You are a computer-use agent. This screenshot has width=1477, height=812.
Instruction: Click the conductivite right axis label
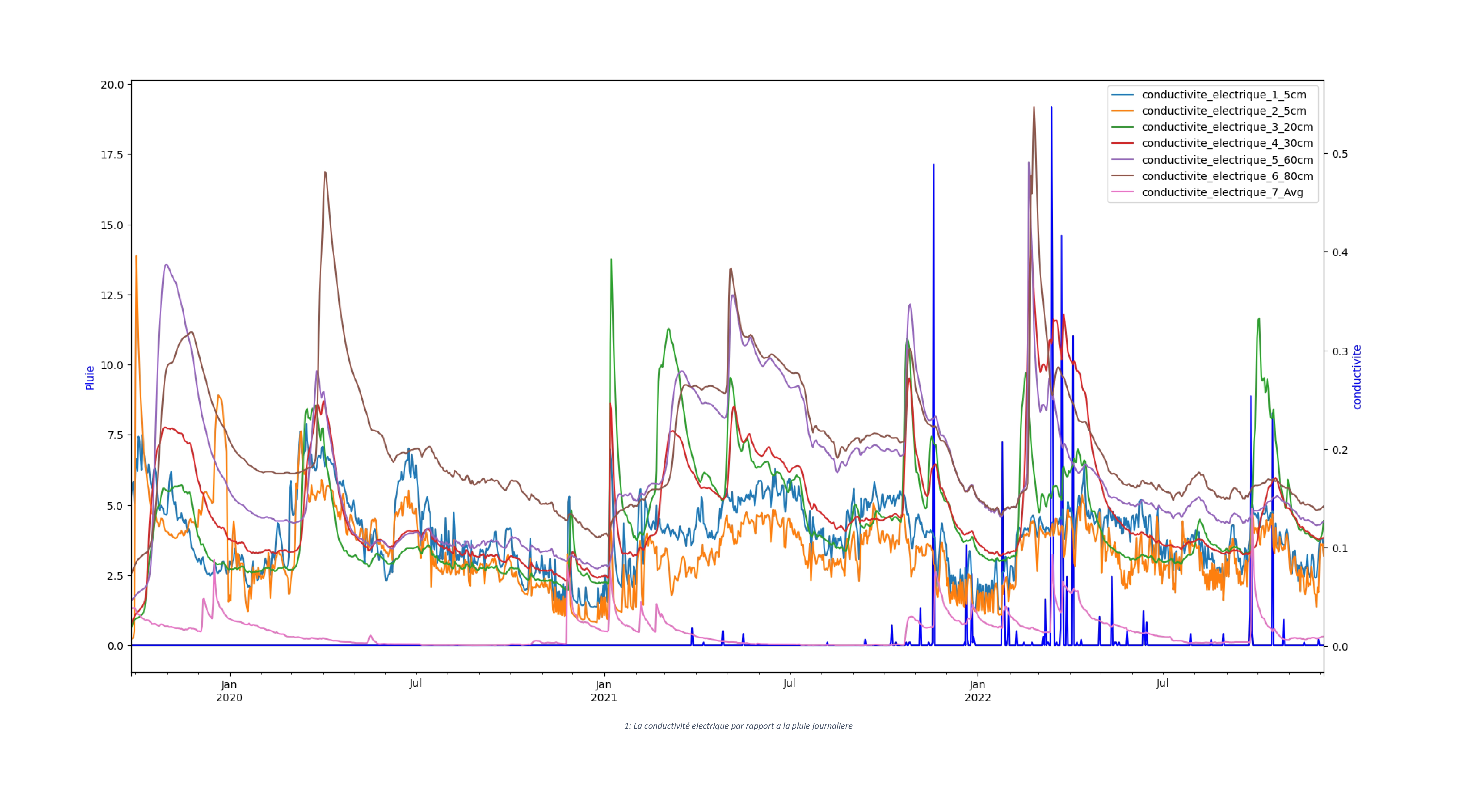[x=1357, y=377]
